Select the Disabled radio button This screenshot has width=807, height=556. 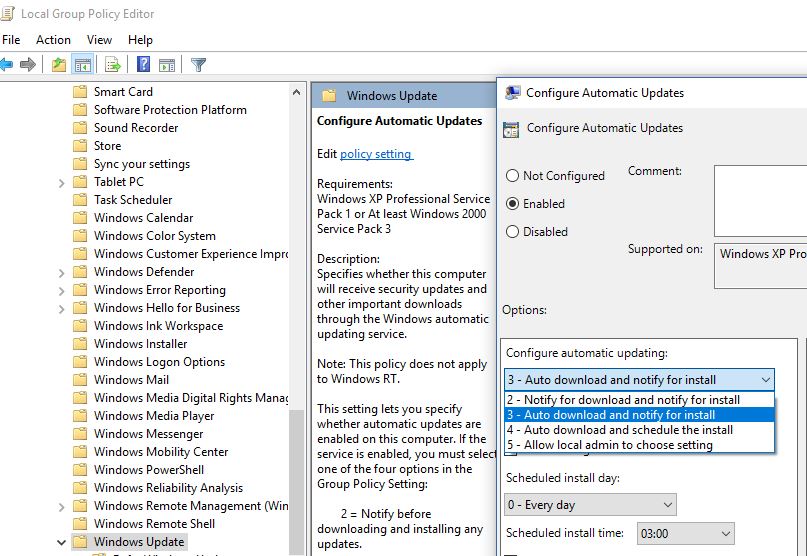click(x=512, y=232)
